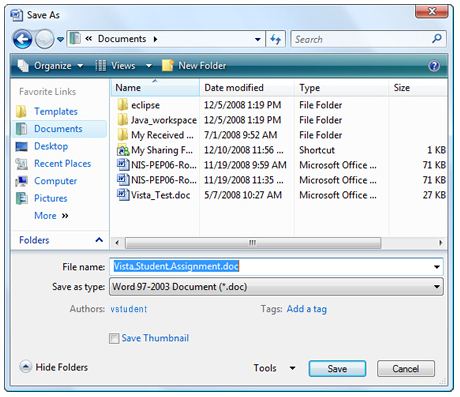460x397 pixels.
Task: Select NIS-PEP06 file dated 11/19/2008 11:35
Action: click(164, 180)
